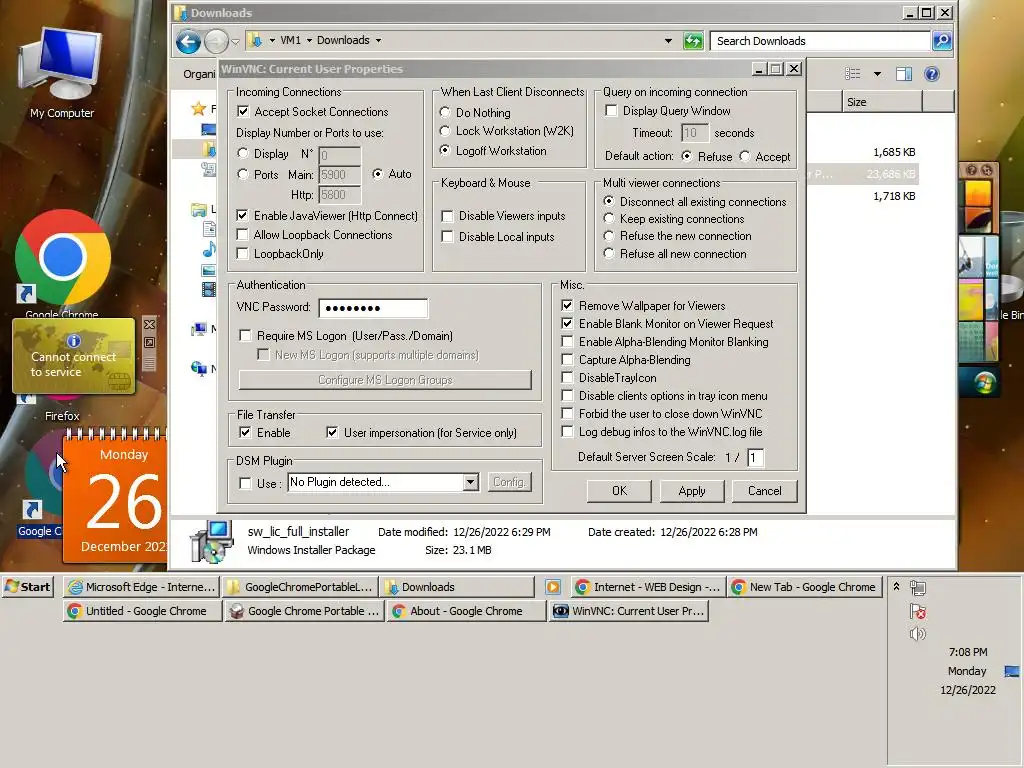Change view layout icon in Downloads
The image size is (1024, 768).
pyautogui.click(x=852, y=74)
